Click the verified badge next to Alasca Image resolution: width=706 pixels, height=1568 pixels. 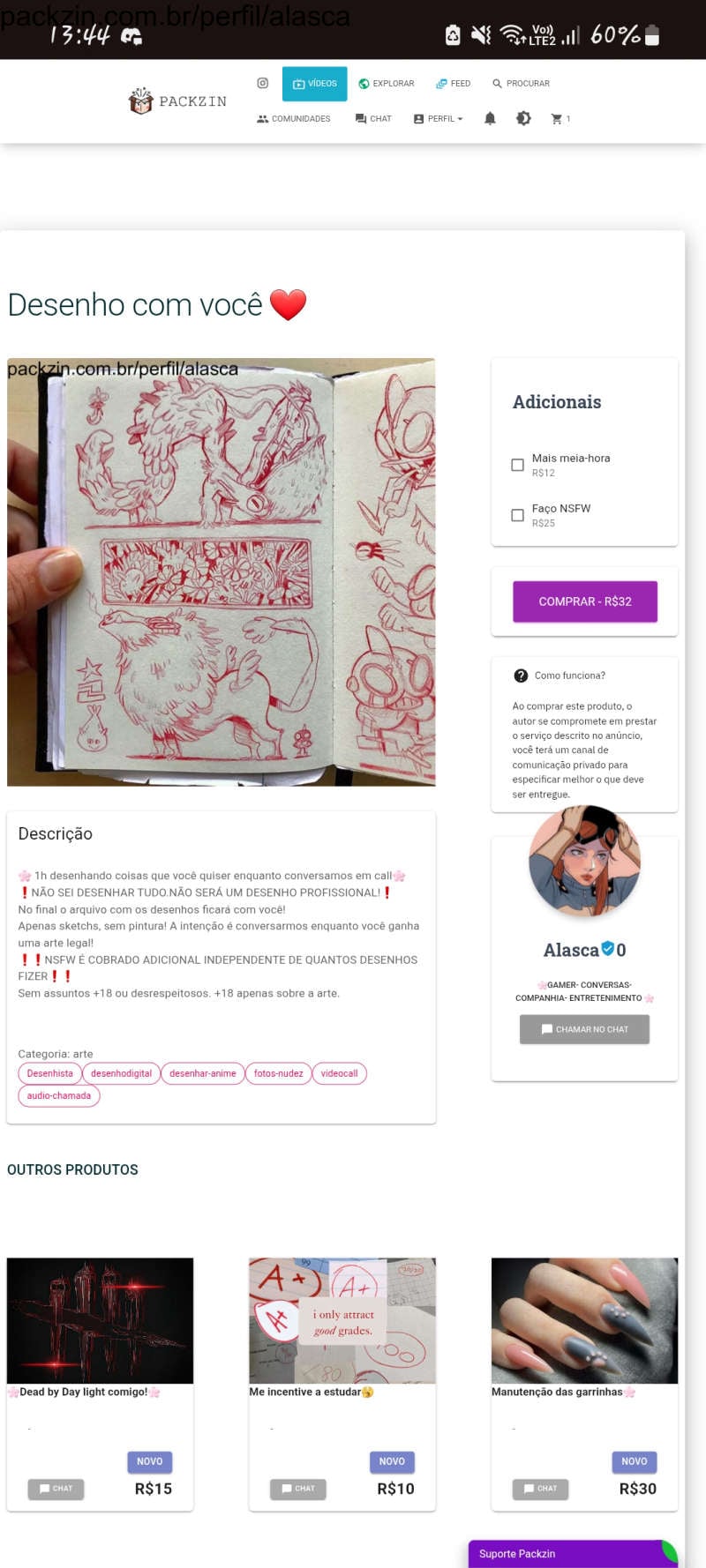607,949
